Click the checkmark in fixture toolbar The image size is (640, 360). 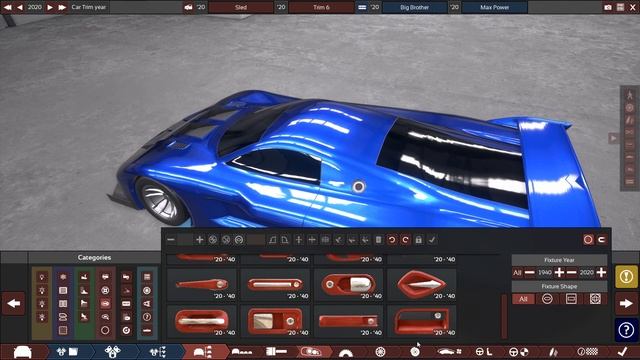click(432, 240)
